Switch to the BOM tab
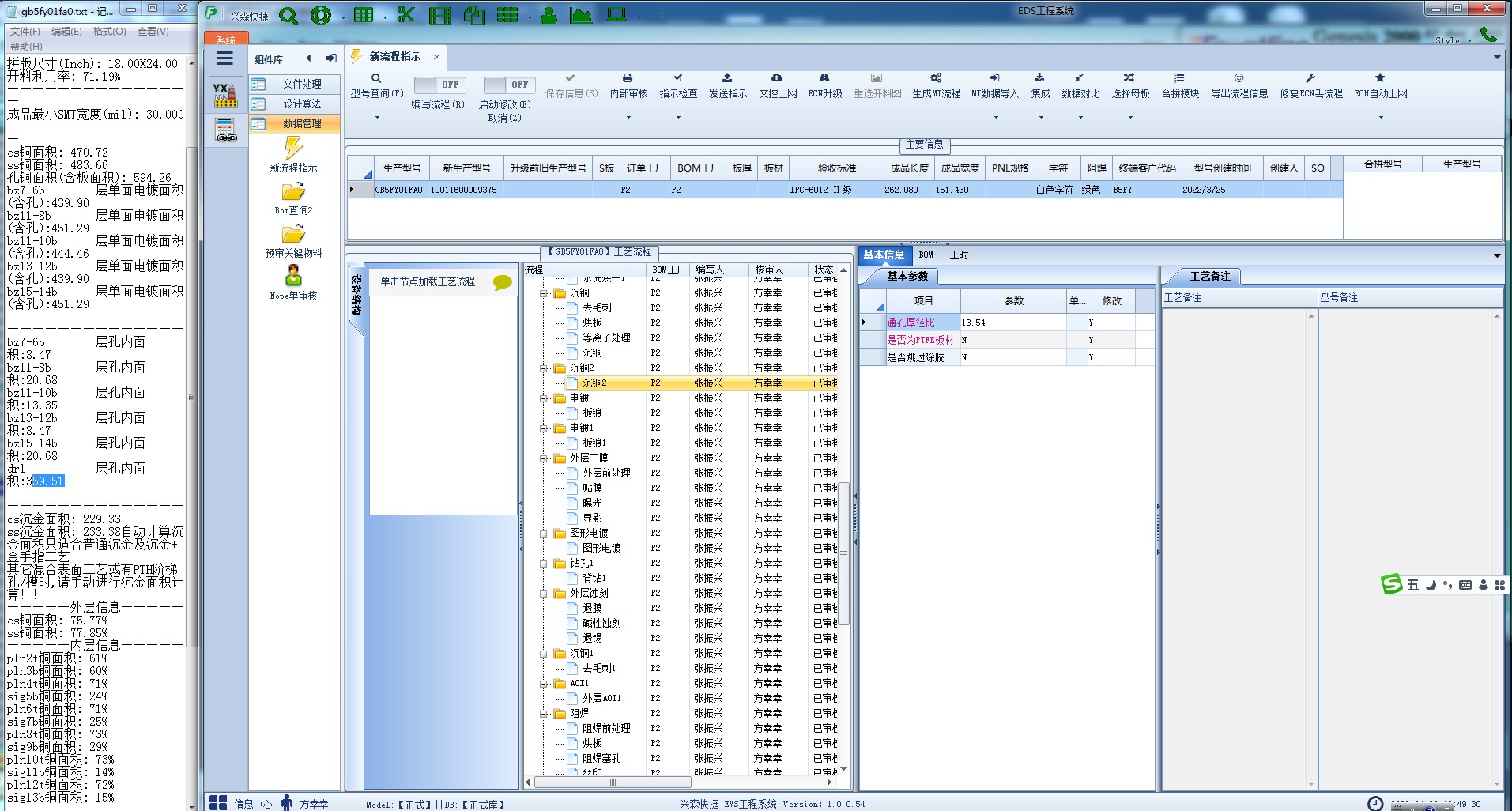 click(926, 255)
